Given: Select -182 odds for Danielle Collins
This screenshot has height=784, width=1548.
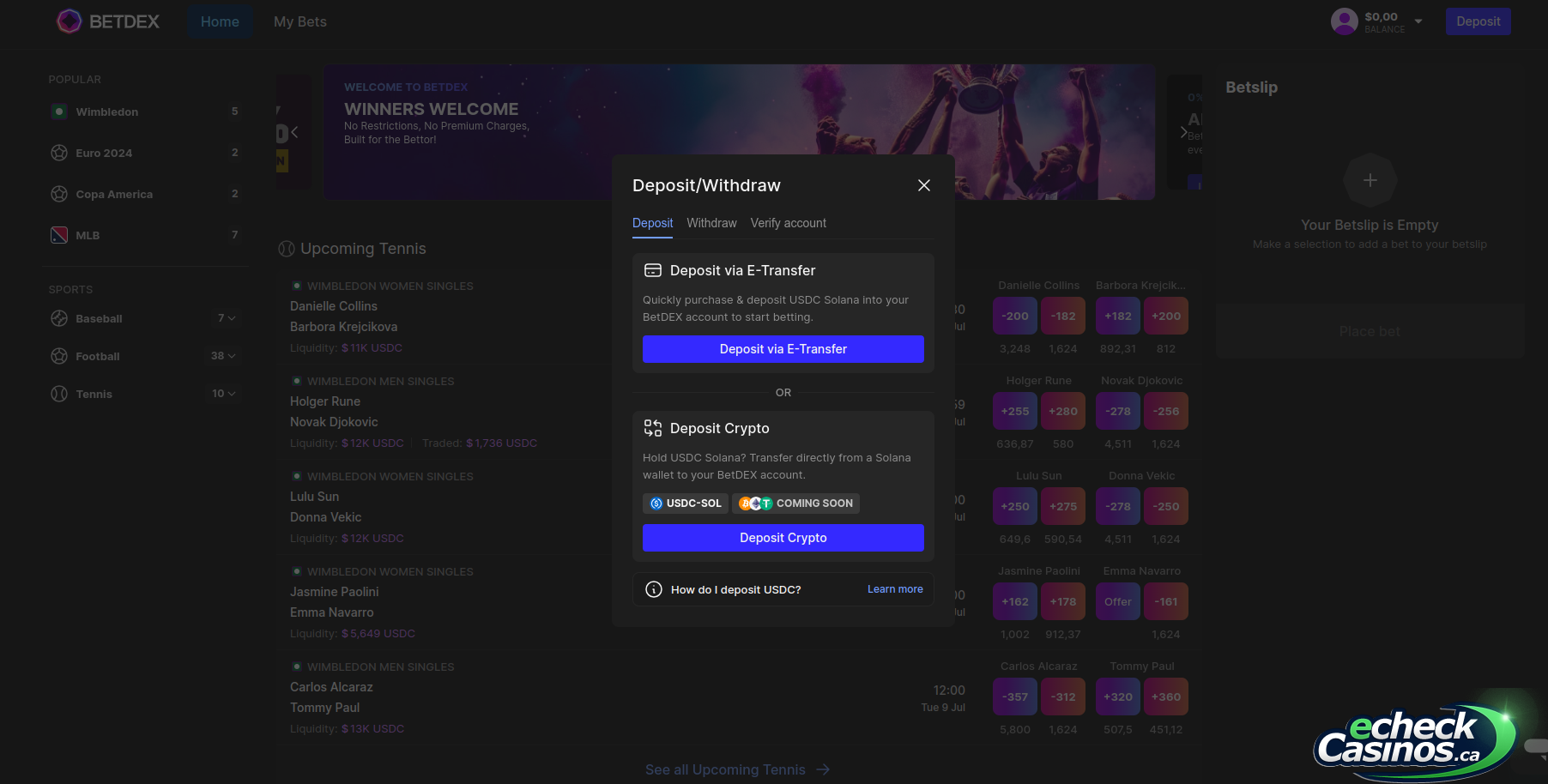Looking at the screenshot, I should click(x=1063, y=316).
